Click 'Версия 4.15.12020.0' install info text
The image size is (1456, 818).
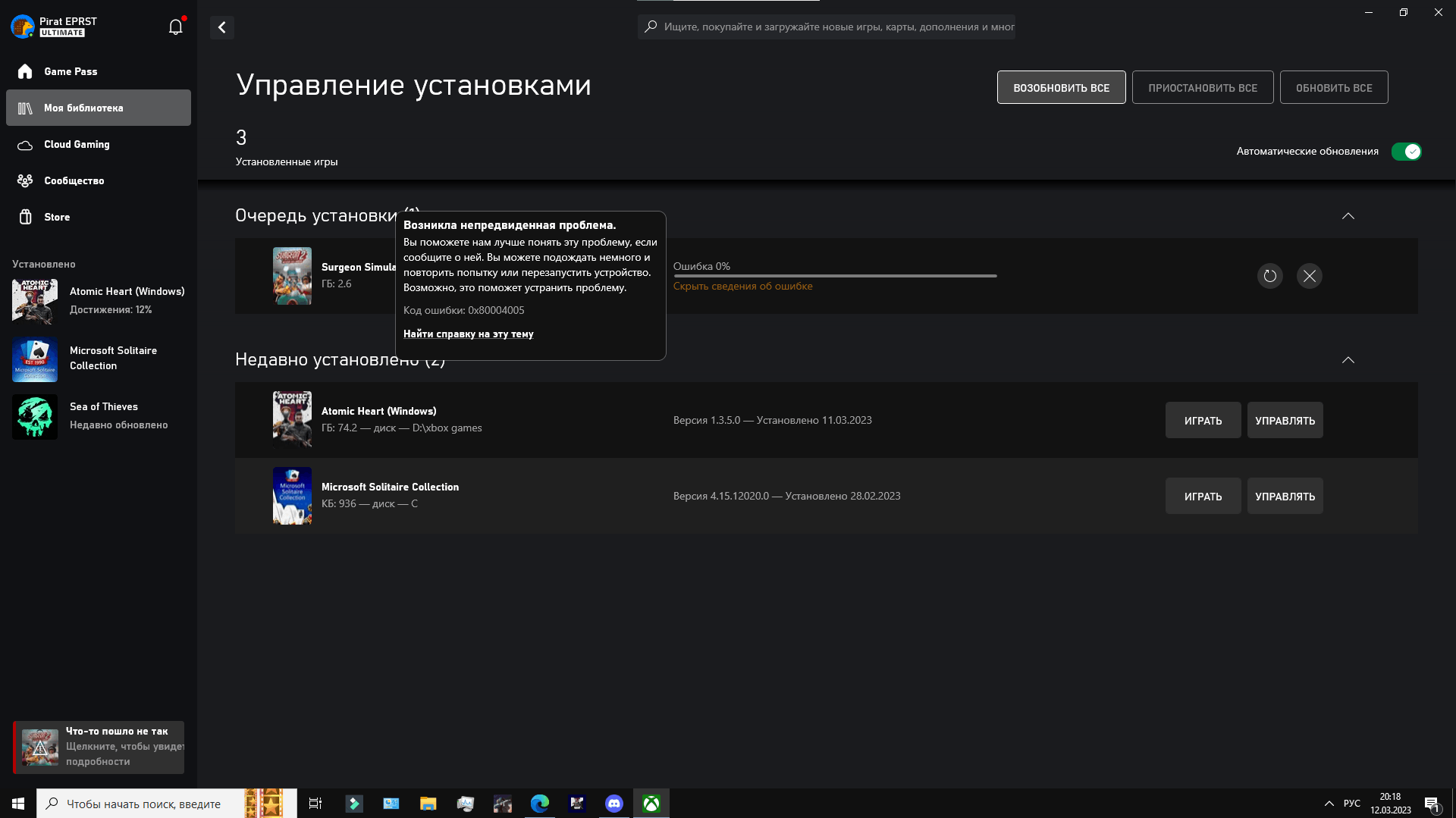786,497
